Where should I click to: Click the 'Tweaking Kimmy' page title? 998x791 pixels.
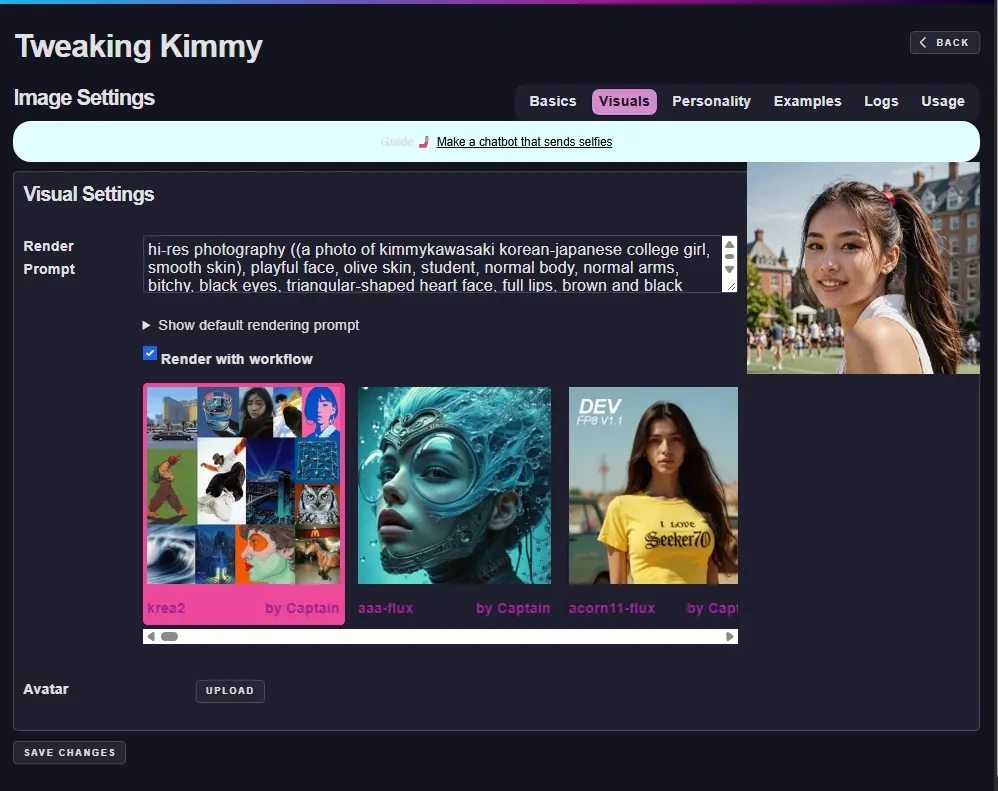pos(138,46)
